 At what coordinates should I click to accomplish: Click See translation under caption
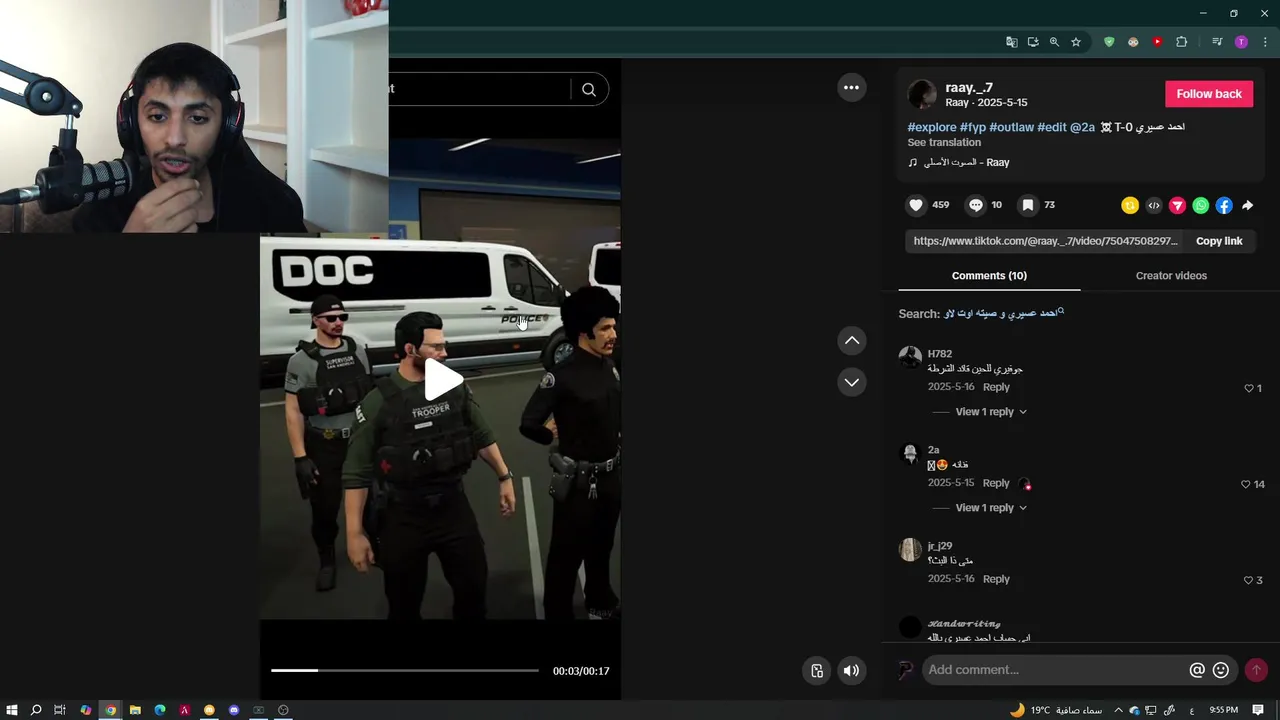[x=944, y=142]
